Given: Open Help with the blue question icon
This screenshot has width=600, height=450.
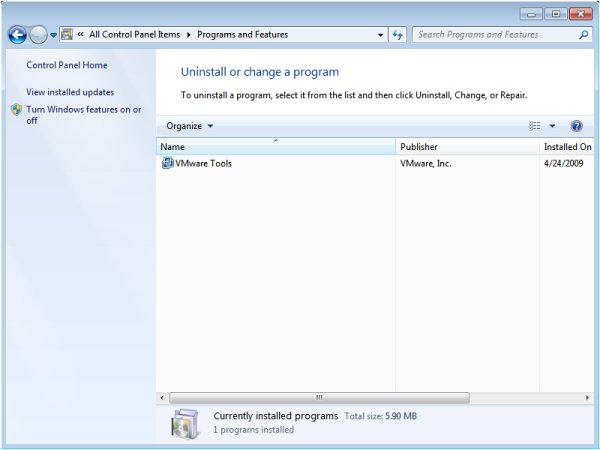Looking at the screenshot, I should [x=576, y=126].
